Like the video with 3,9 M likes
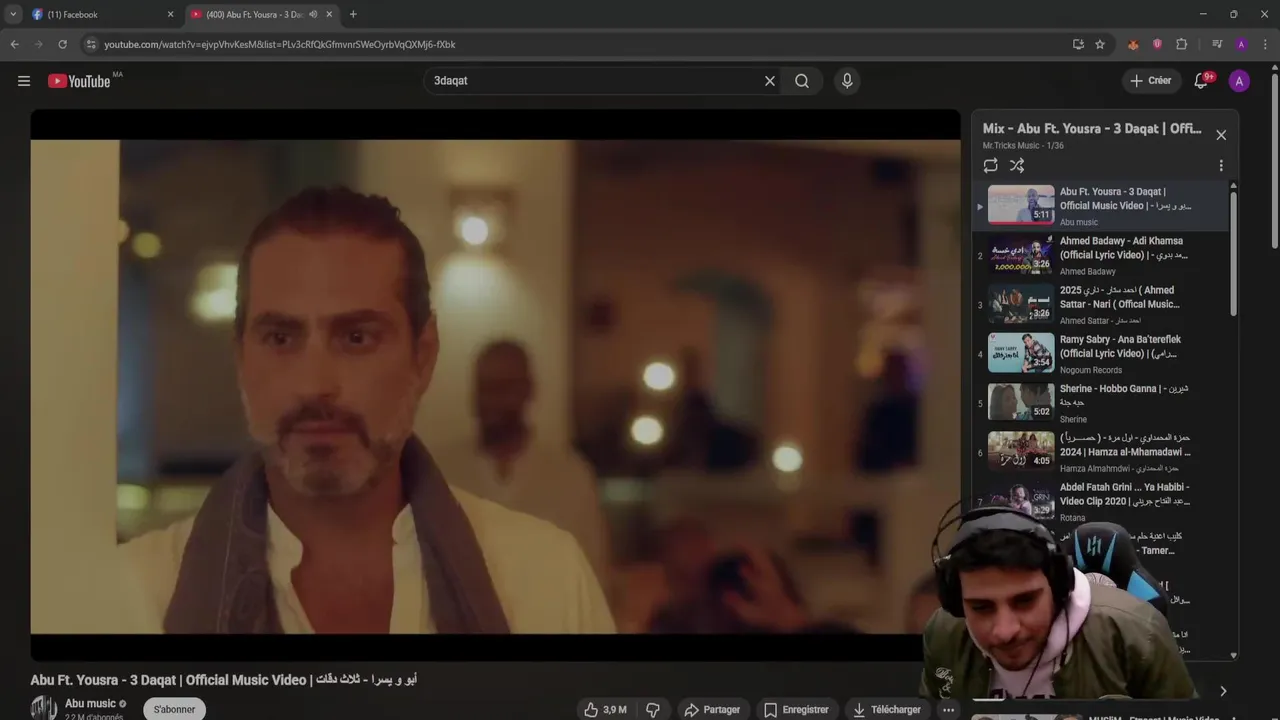This screenshot has width=1280, height=720. click(x=606, y=709)
